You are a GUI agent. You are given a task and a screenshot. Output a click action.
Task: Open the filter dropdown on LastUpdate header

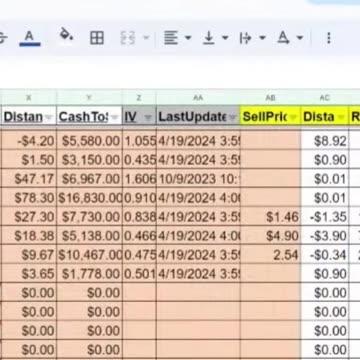232,117
